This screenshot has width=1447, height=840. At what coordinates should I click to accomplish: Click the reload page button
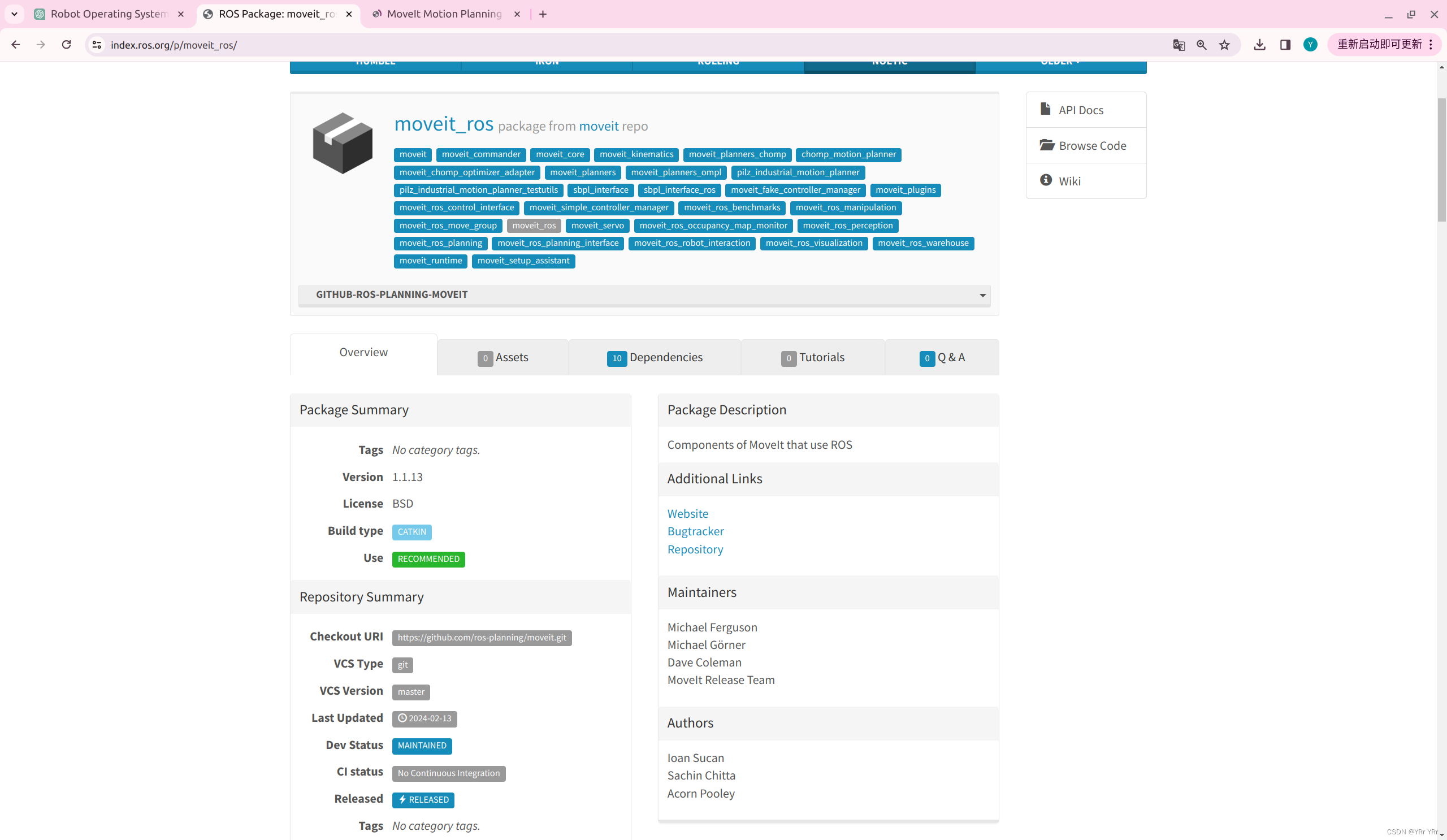[x=67, y=45]
